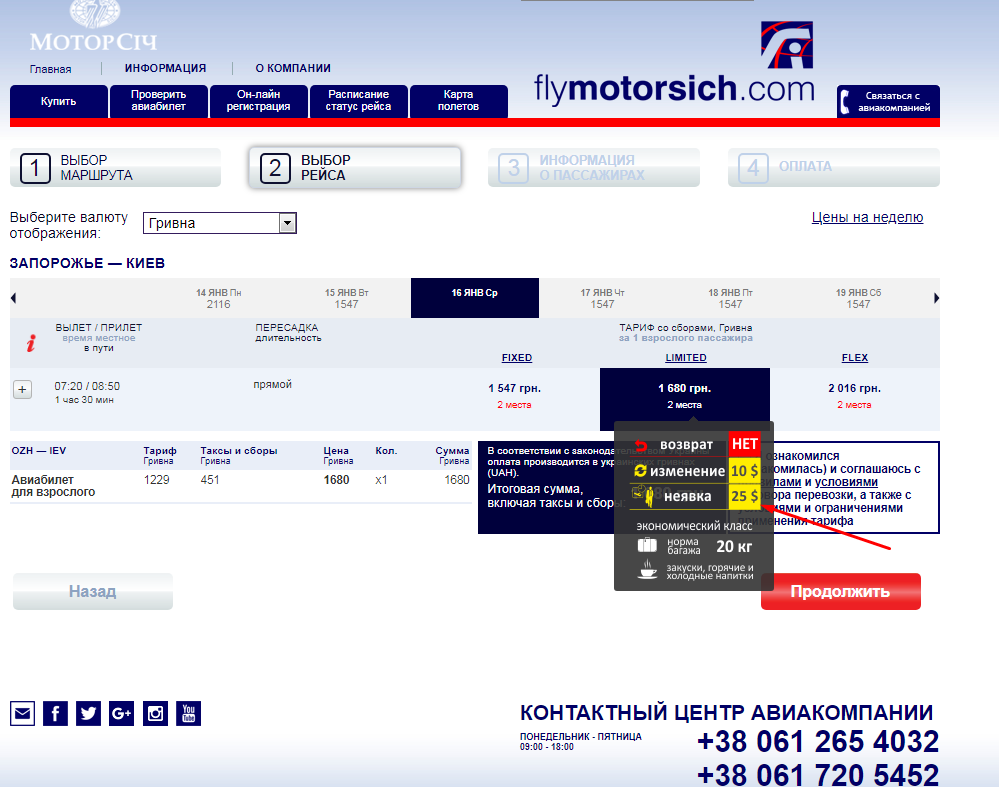This screenshot has width=999, height=787.
Task: Click the yellow 10 $ change fee
Action: click(744, 471)
